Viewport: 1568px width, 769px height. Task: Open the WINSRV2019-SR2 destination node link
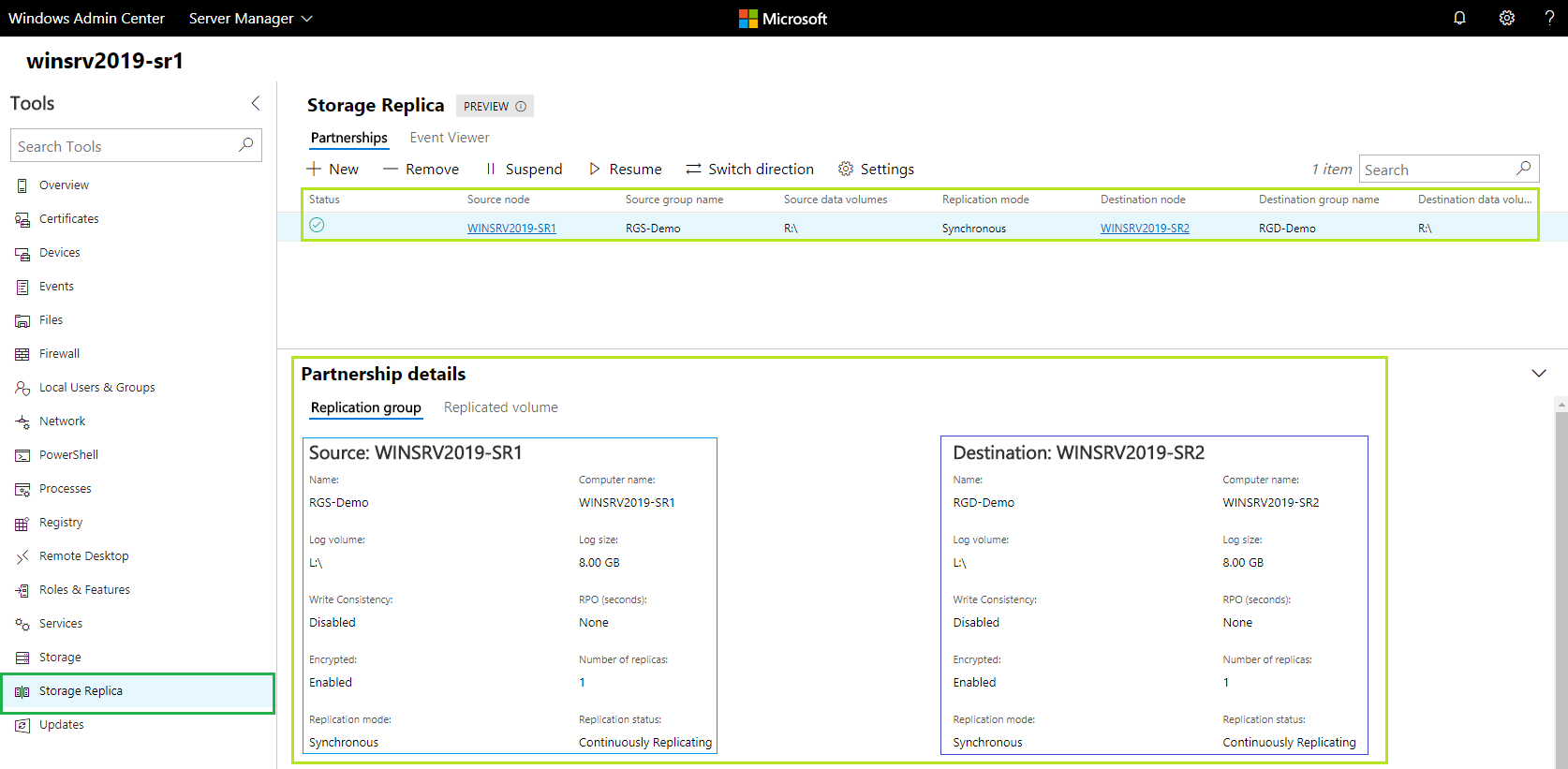click(1145, 229)
